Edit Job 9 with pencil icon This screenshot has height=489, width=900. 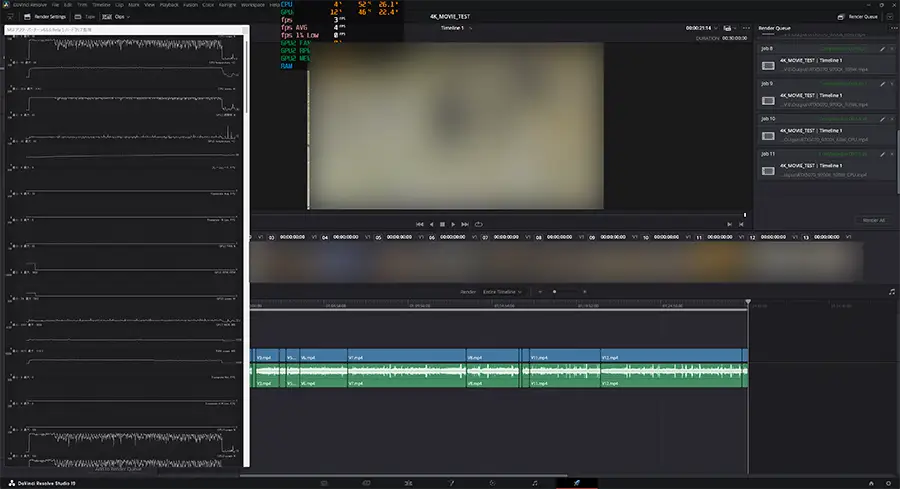882,84
